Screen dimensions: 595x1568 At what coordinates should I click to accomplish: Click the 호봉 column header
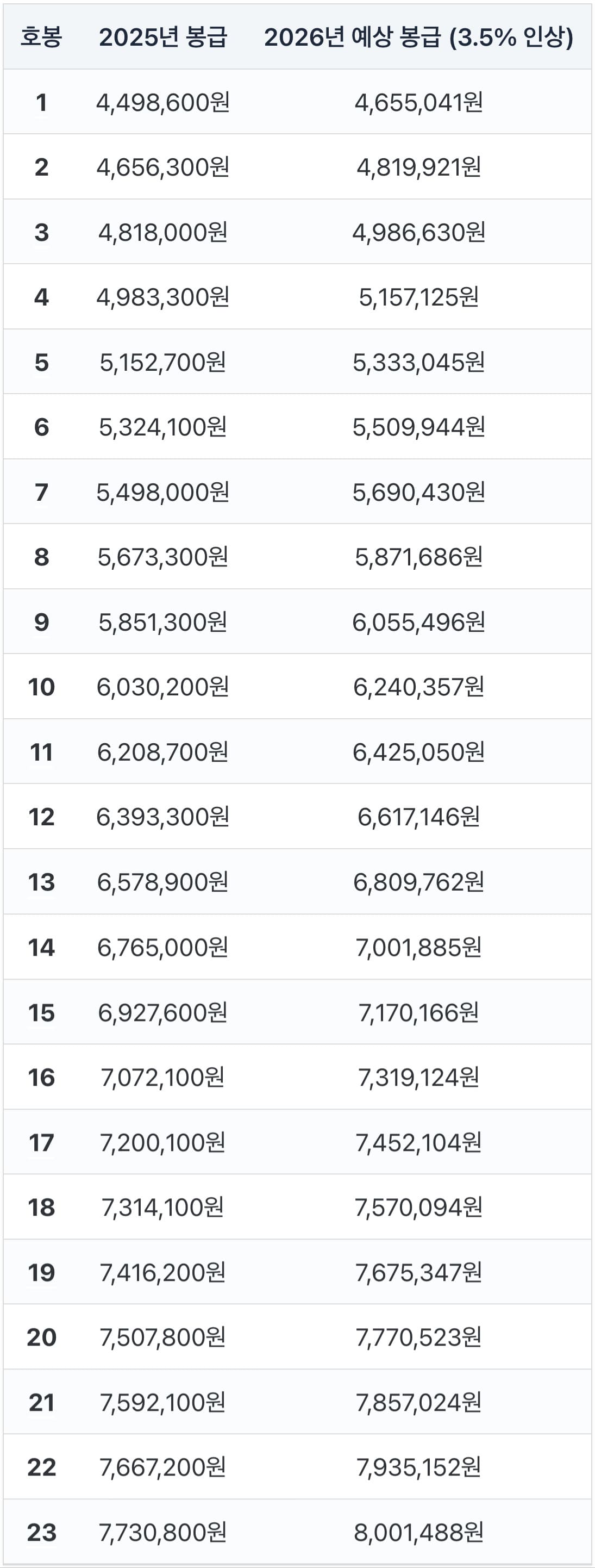point(41,37)
